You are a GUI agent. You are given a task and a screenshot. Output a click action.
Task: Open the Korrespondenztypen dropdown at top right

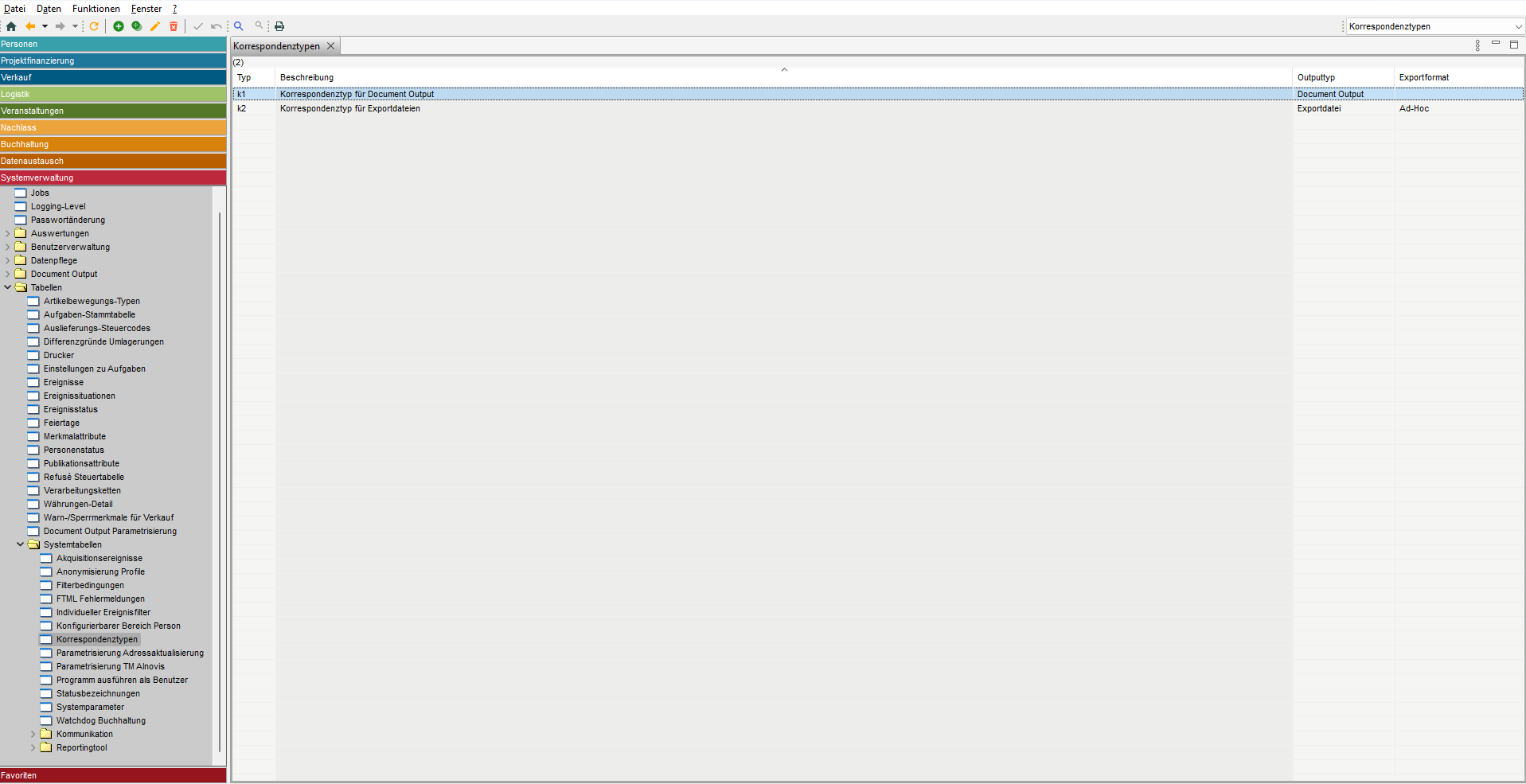pos(1517,26)
